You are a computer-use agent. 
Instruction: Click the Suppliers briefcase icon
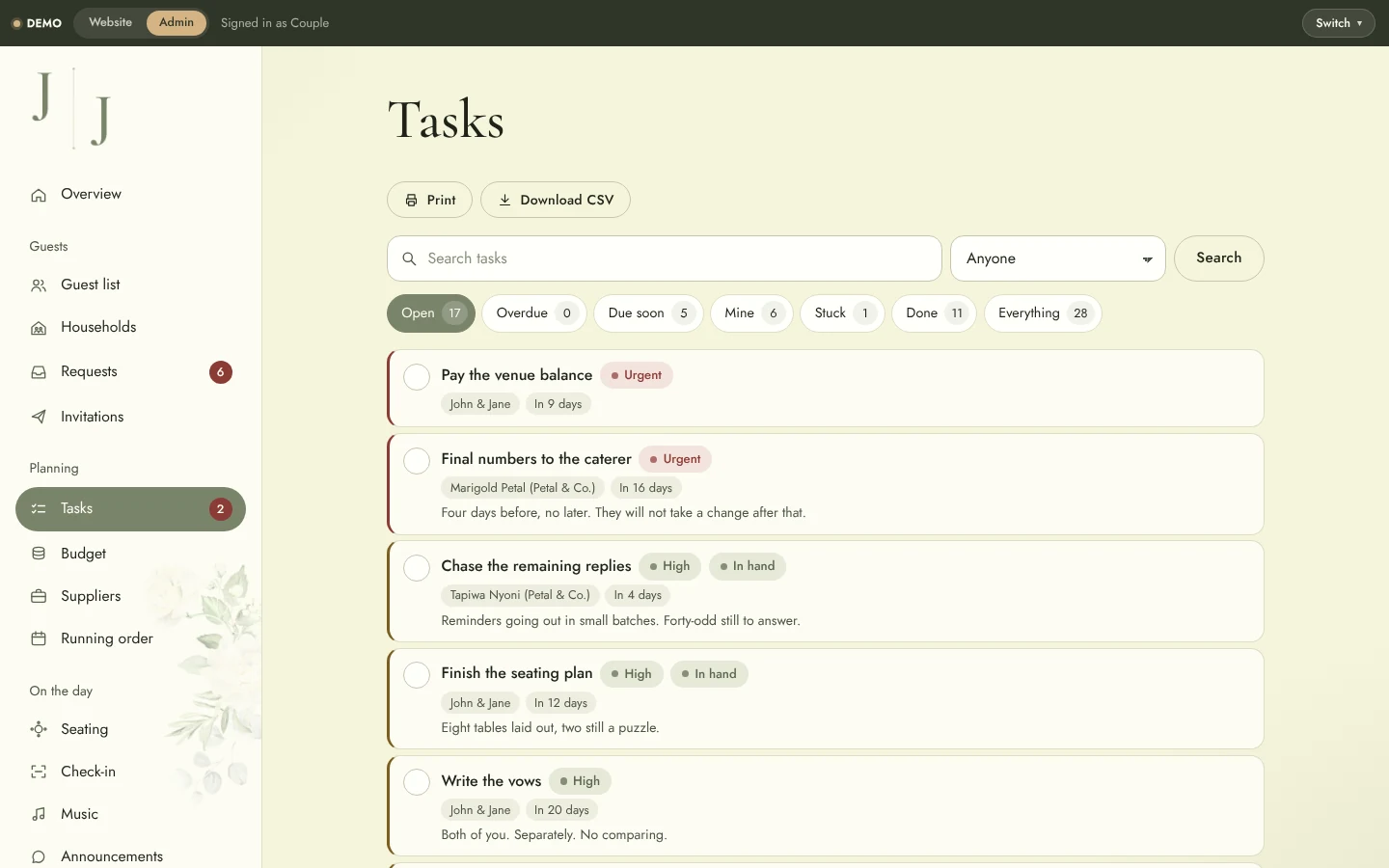[x=39, y=596]
